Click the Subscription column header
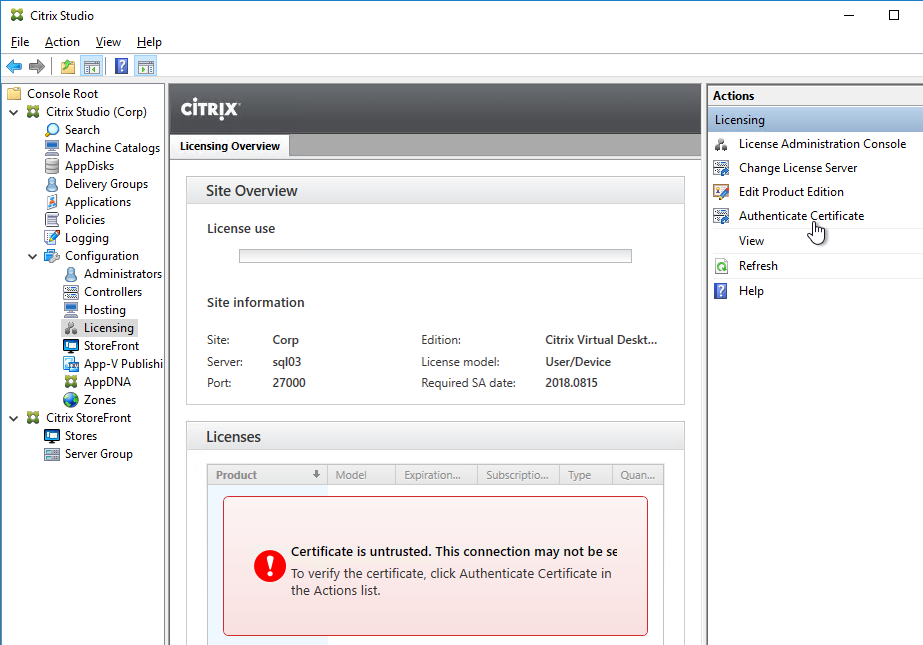923x645 pixels. pos(519,475)
